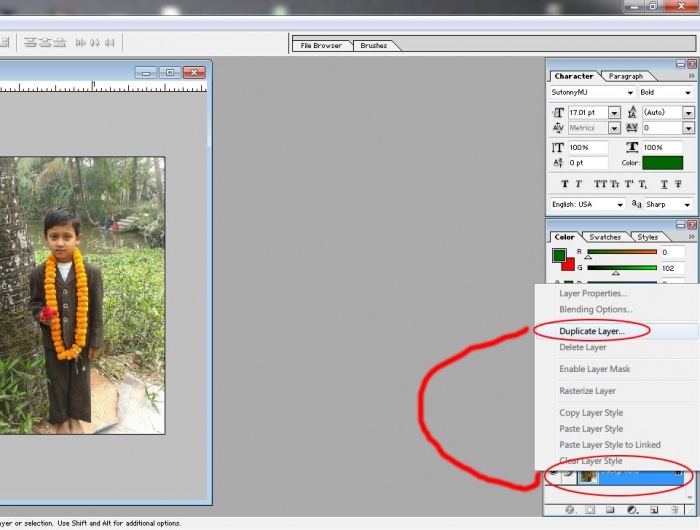
Task: Choose Duplicate Layer from context menu
Action: 617,331
